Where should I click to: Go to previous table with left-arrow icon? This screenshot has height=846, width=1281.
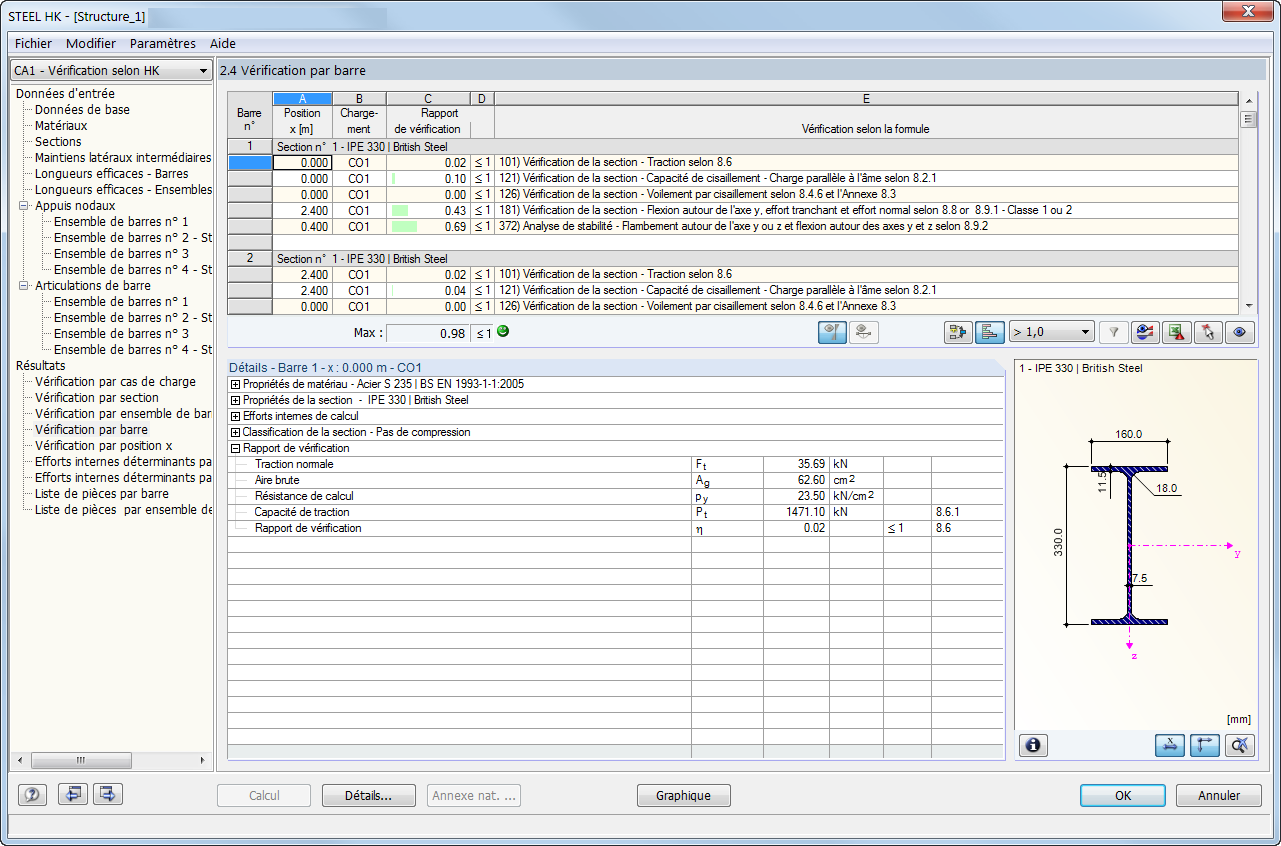[72, 795]
